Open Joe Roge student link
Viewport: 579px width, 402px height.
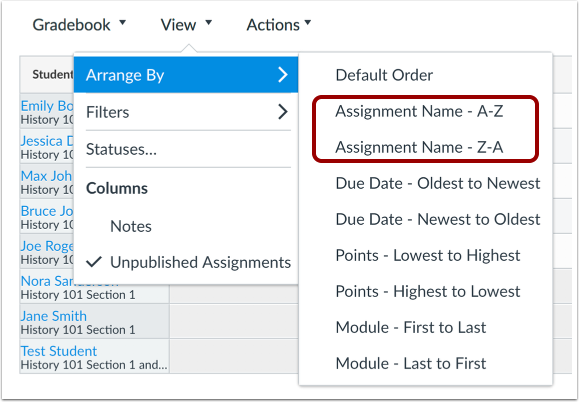tap(47, 246)
